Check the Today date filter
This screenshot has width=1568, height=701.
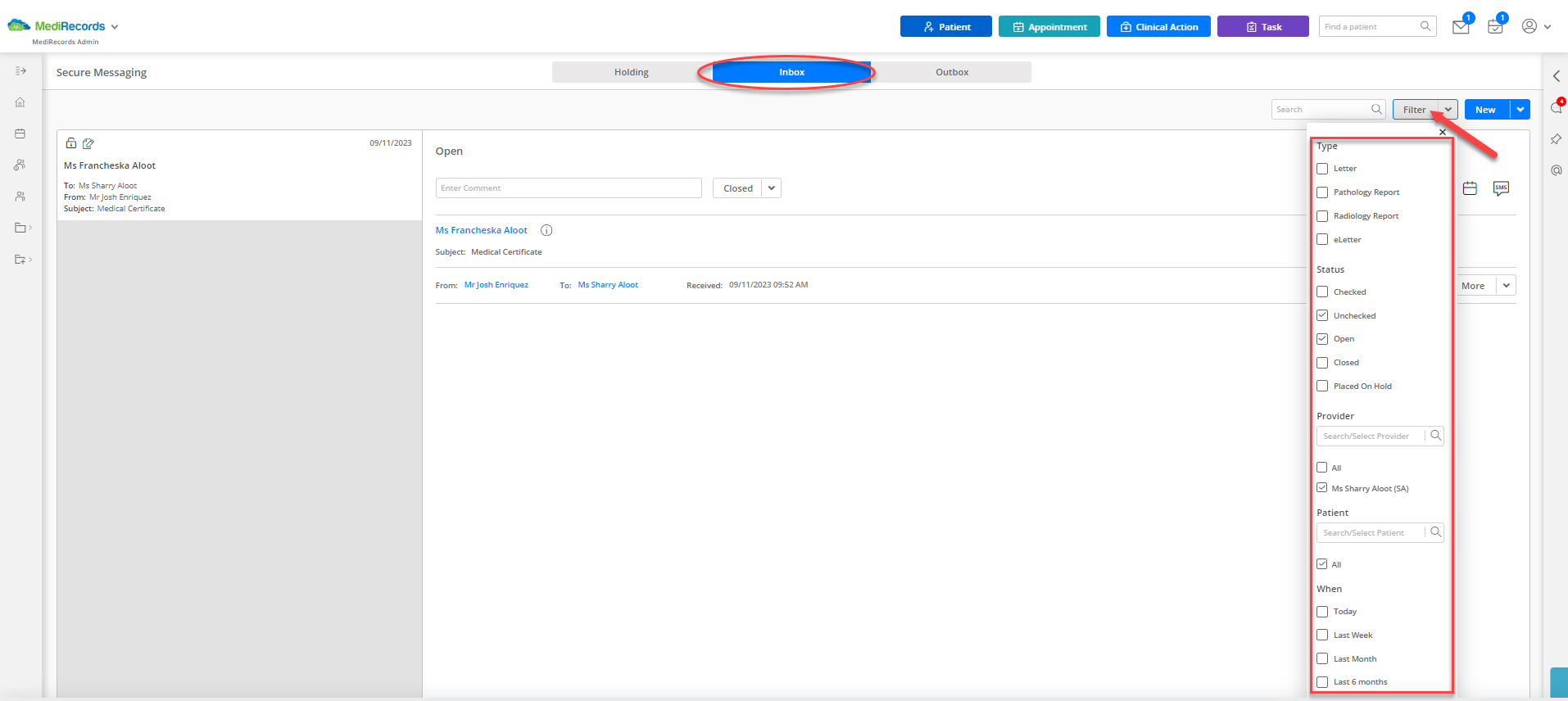[x=1322, y=612]
